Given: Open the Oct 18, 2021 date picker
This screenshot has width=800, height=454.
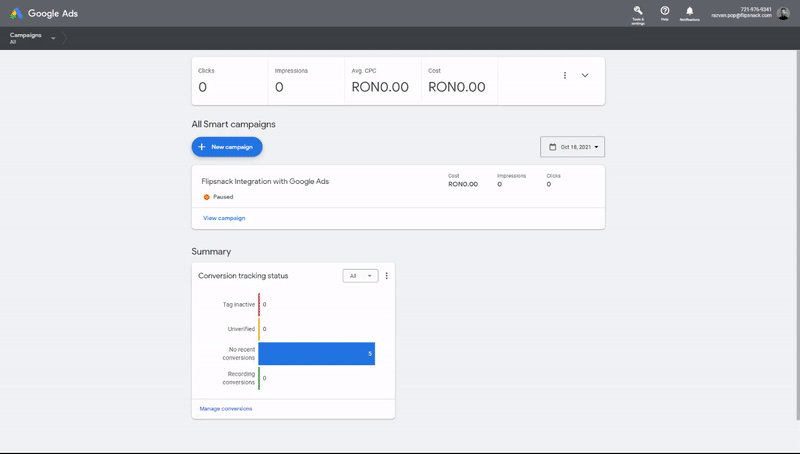Looking at the screenshot, I should tap(572, 147).
